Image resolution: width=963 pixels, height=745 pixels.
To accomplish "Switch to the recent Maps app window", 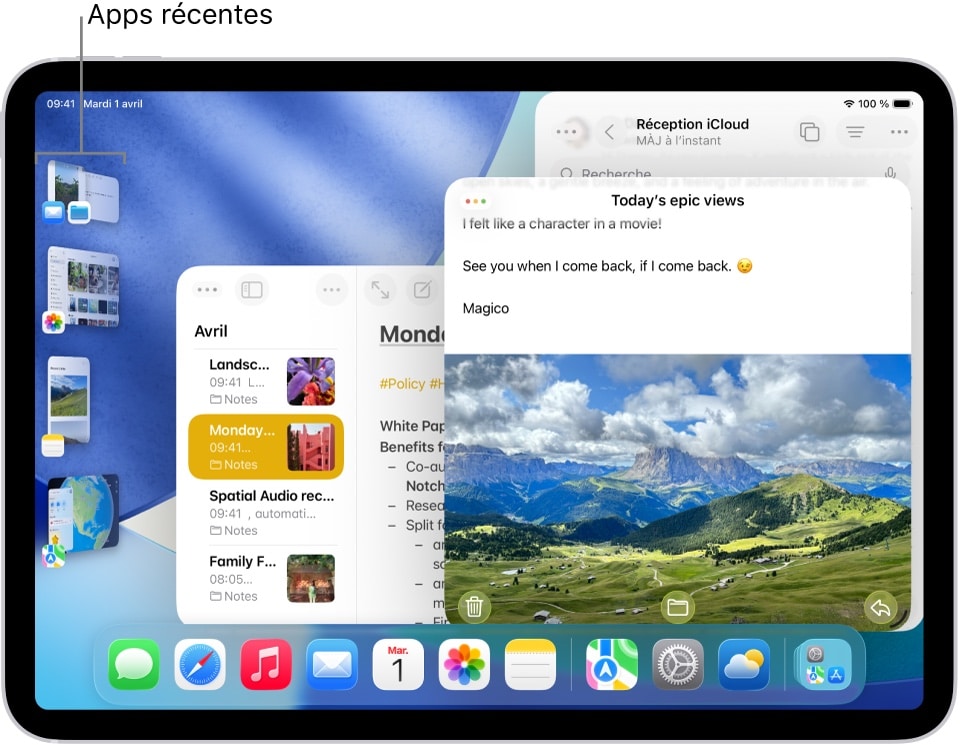I will [x=82, y=515].
